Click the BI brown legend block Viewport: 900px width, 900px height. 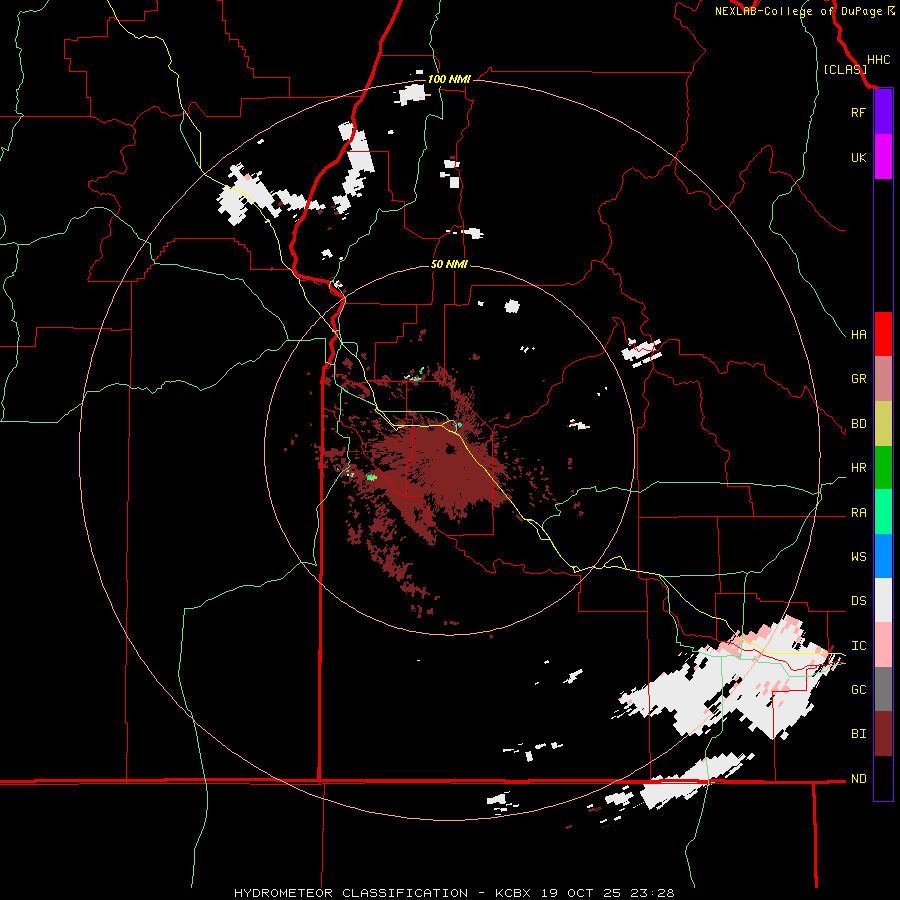[883, 734]
